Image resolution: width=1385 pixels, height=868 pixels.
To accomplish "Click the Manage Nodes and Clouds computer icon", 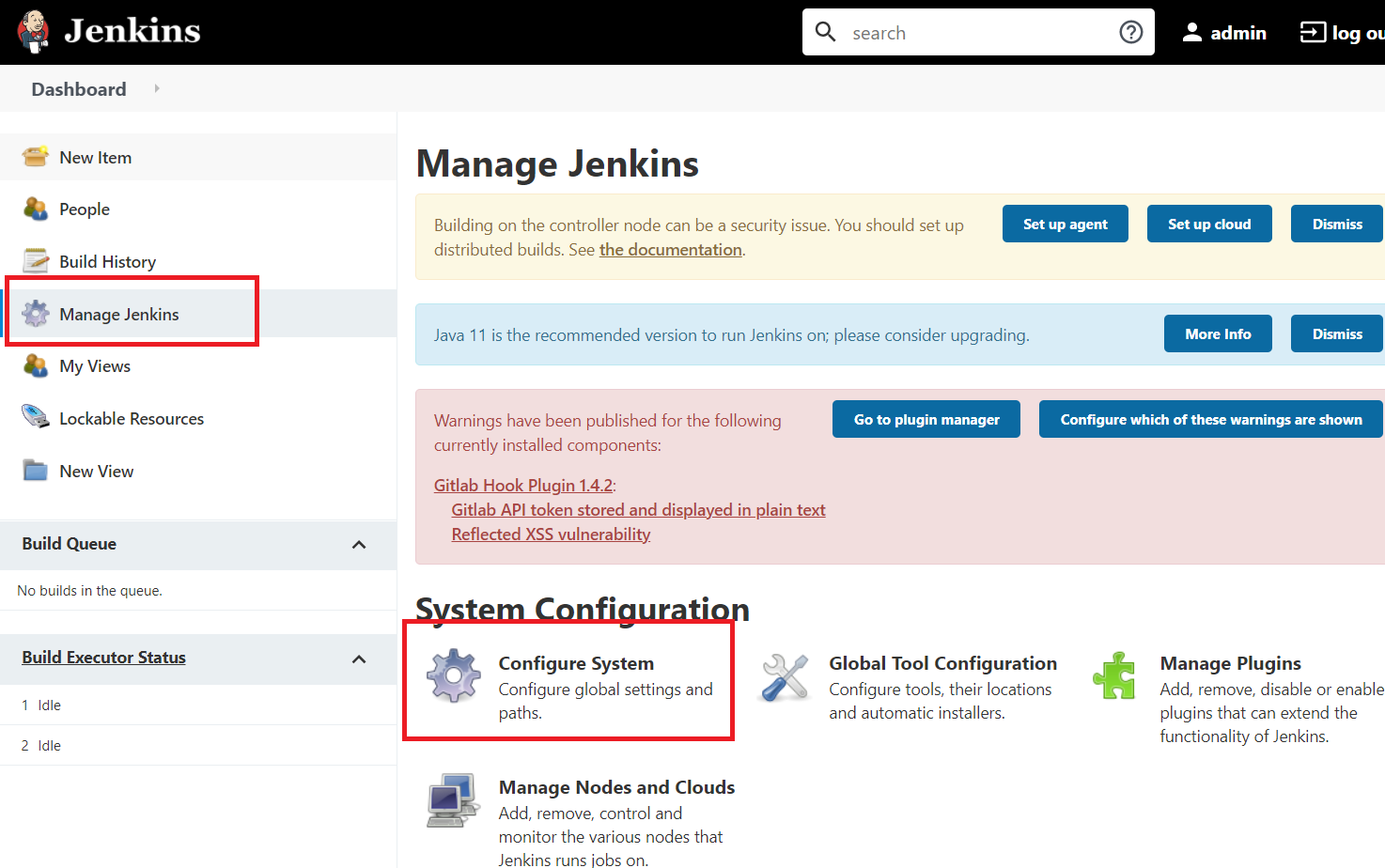I will (x=454, y=799).
